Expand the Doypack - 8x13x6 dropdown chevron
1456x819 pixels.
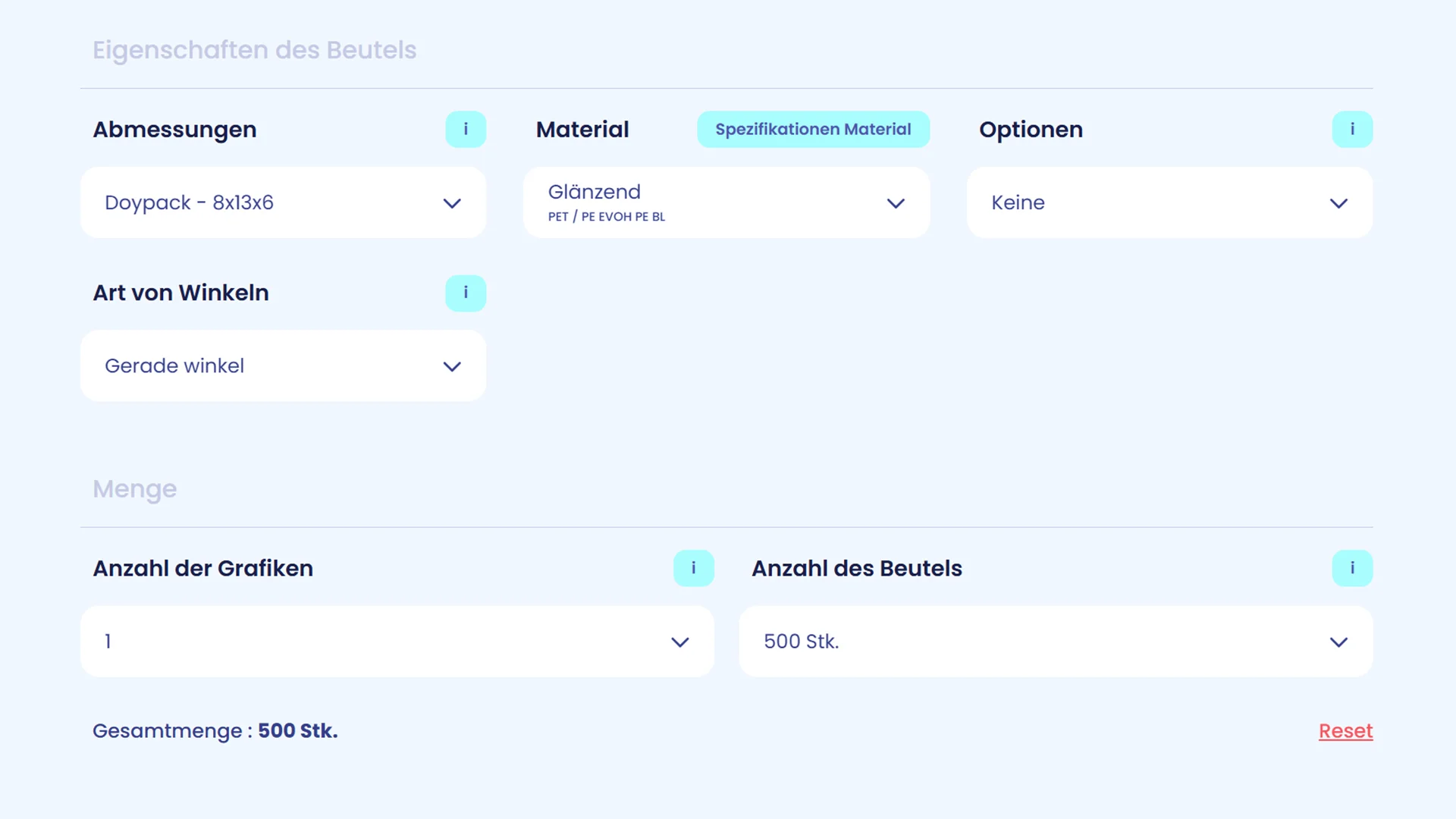pos(452,203)
